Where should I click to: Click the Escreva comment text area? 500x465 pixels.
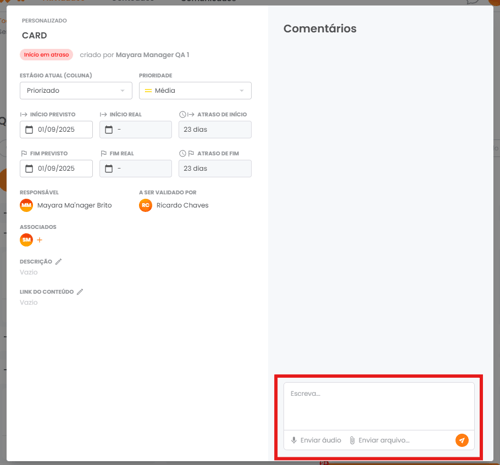(x=379, y=406)
